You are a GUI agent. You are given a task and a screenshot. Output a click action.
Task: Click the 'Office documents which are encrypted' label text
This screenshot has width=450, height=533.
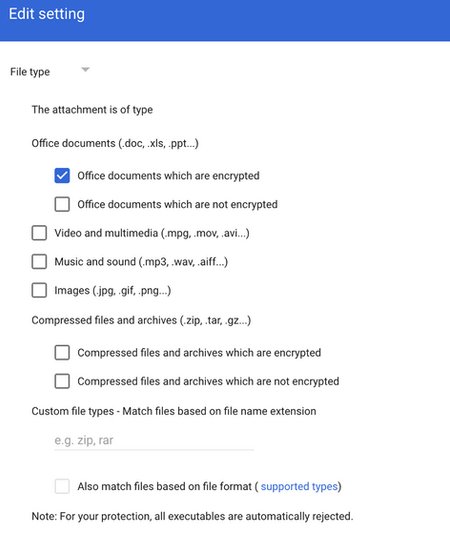coord(168,176)
